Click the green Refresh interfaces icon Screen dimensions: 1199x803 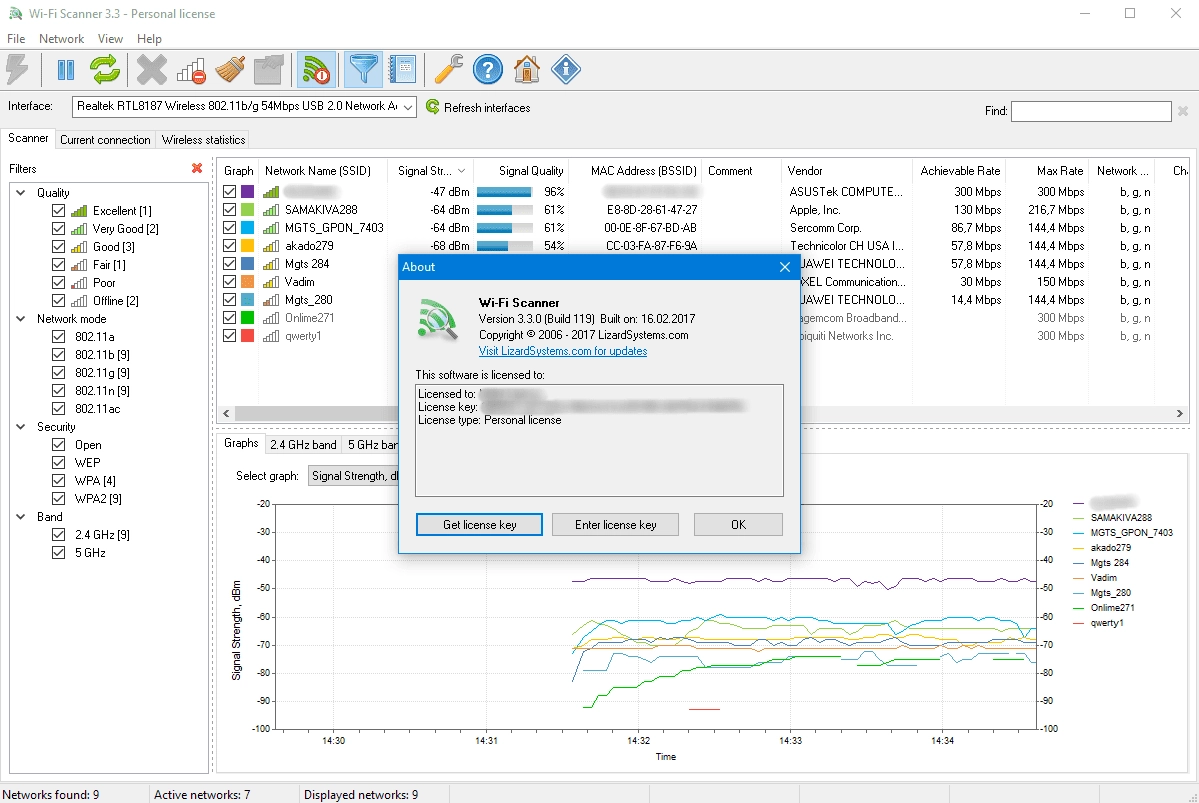(x=433, y=106)
